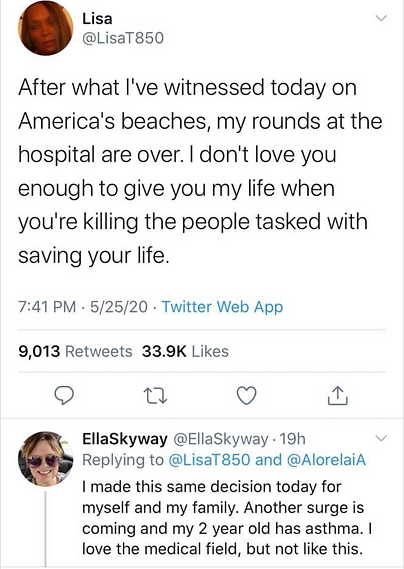Like the tweet with the heart icon

click(246, 396)
